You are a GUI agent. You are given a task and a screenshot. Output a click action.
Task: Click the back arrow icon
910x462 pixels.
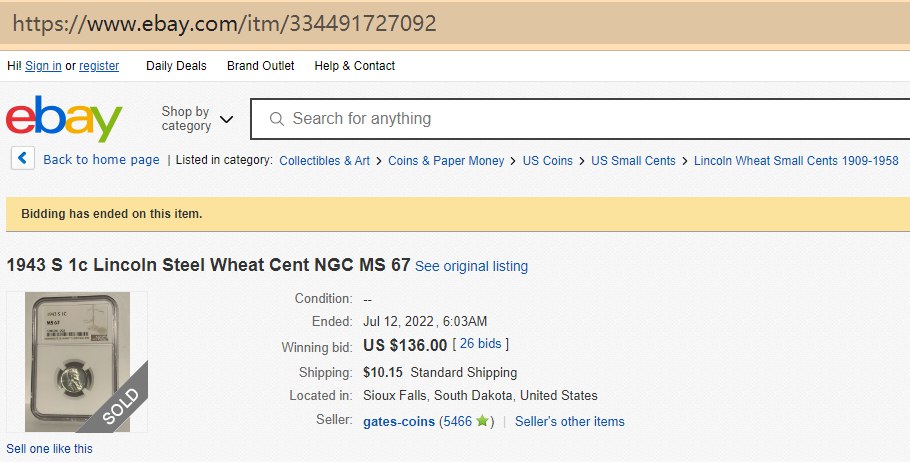23,159
